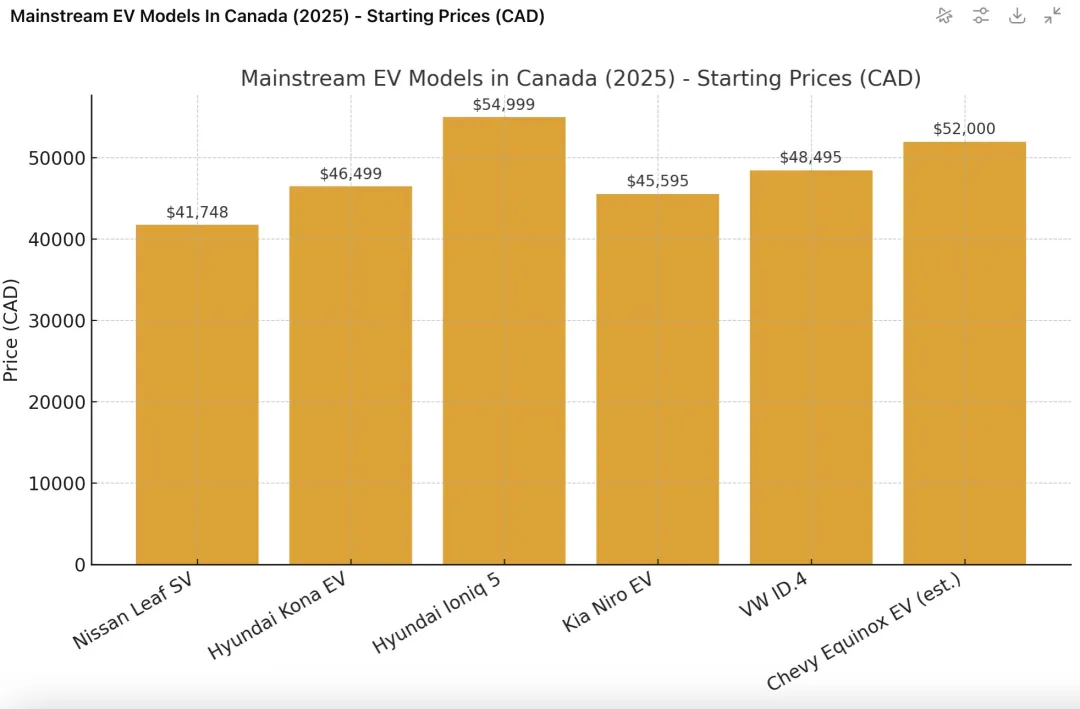The height and width of the screenshot is (709, 1080).
Task: Click the Price (CAD) axis title
Action: pos(10,330)
